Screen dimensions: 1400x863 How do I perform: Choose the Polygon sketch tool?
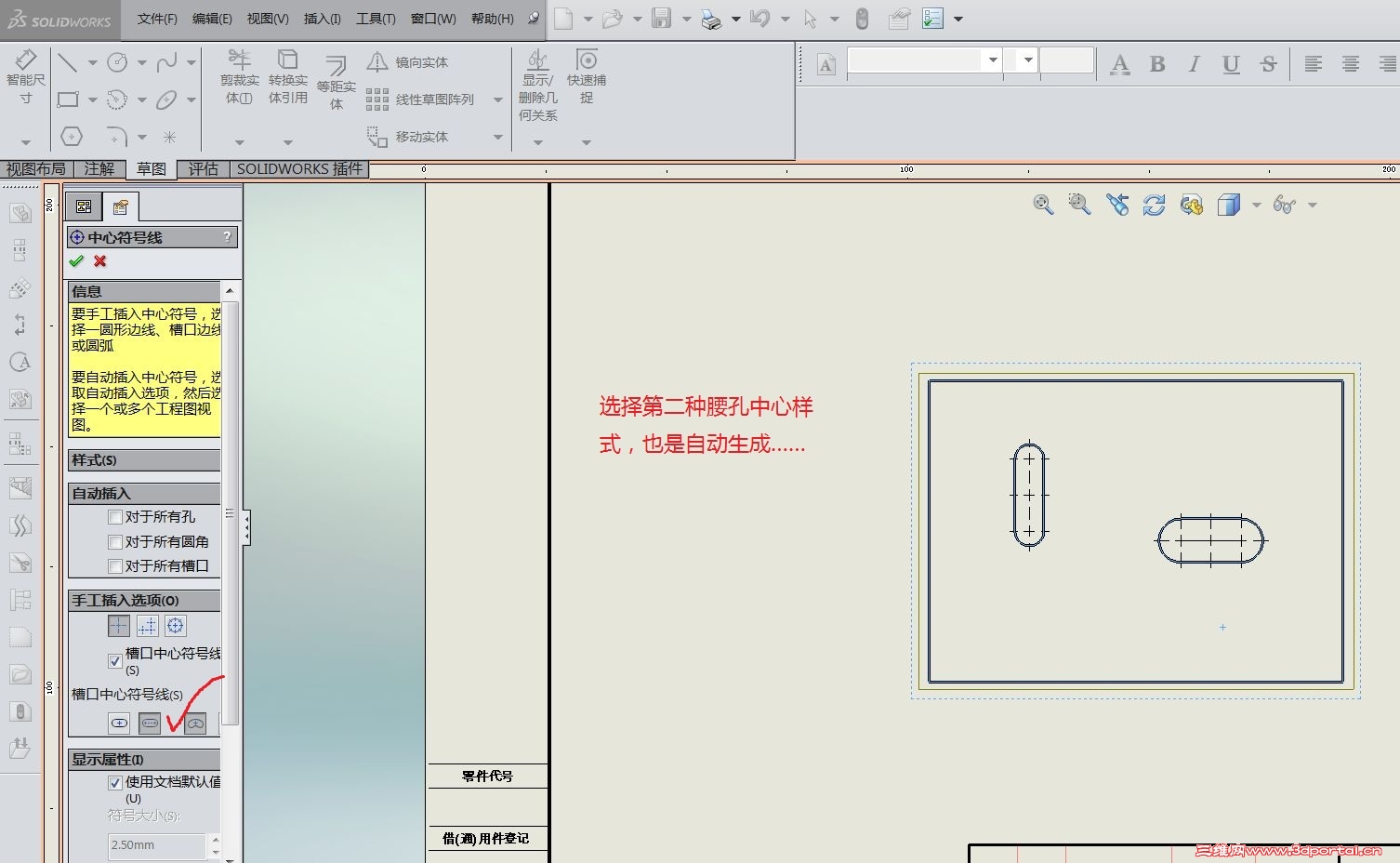coord(72,137)
